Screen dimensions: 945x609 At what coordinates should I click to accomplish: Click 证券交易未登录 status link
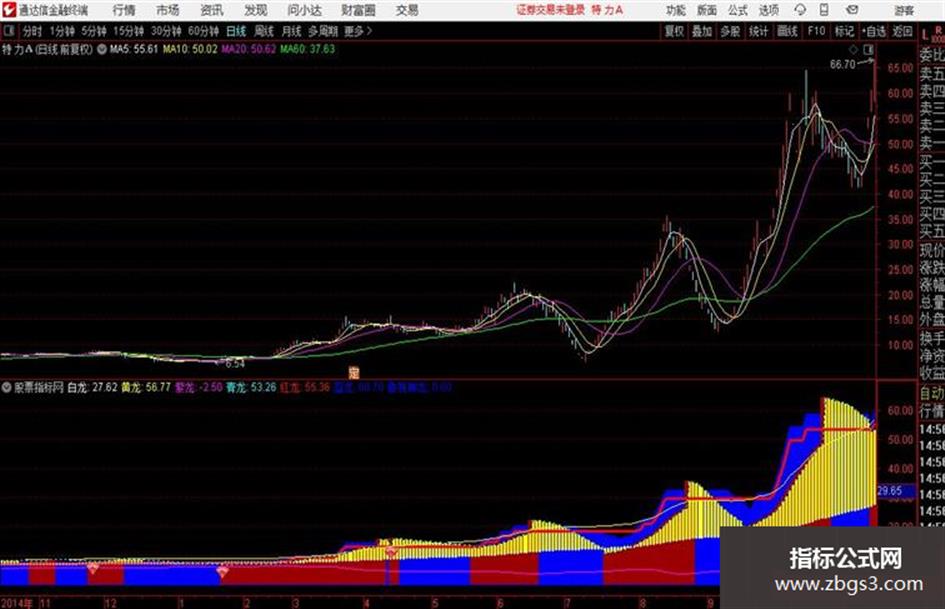coord(551,10)
